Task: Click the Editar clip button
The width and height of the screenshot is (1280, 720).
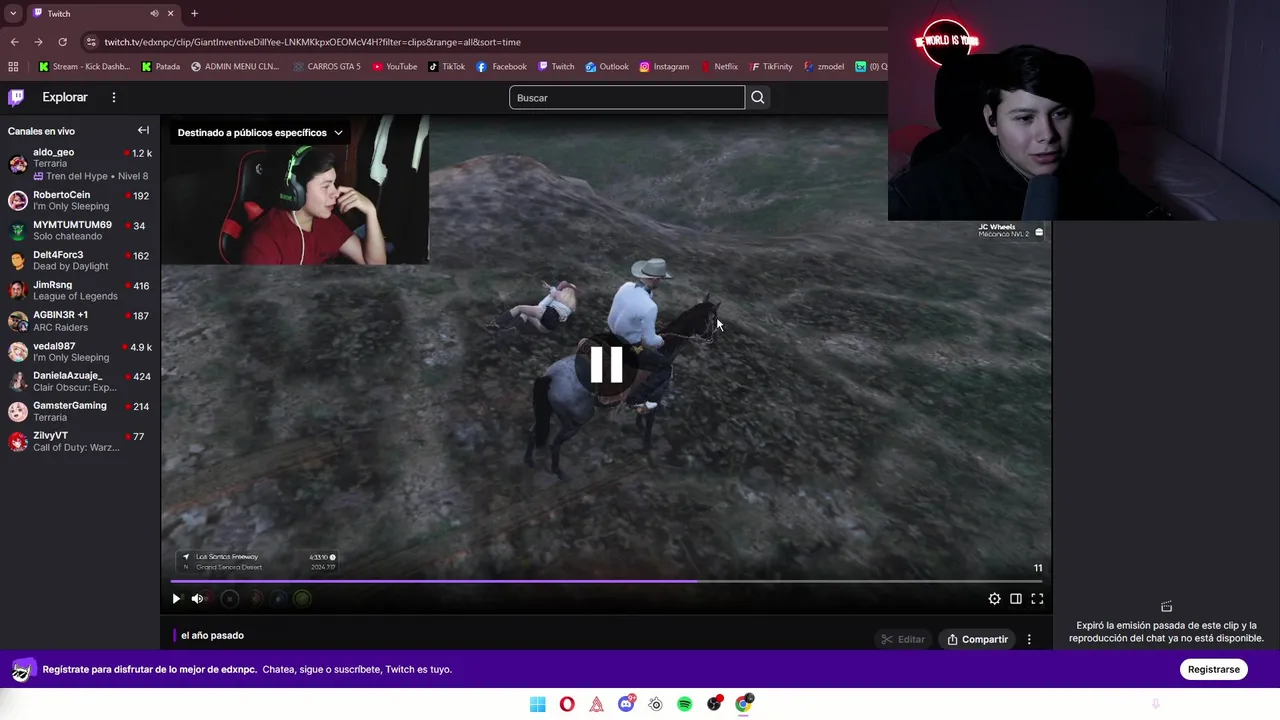Action: [x=903, y=639]
